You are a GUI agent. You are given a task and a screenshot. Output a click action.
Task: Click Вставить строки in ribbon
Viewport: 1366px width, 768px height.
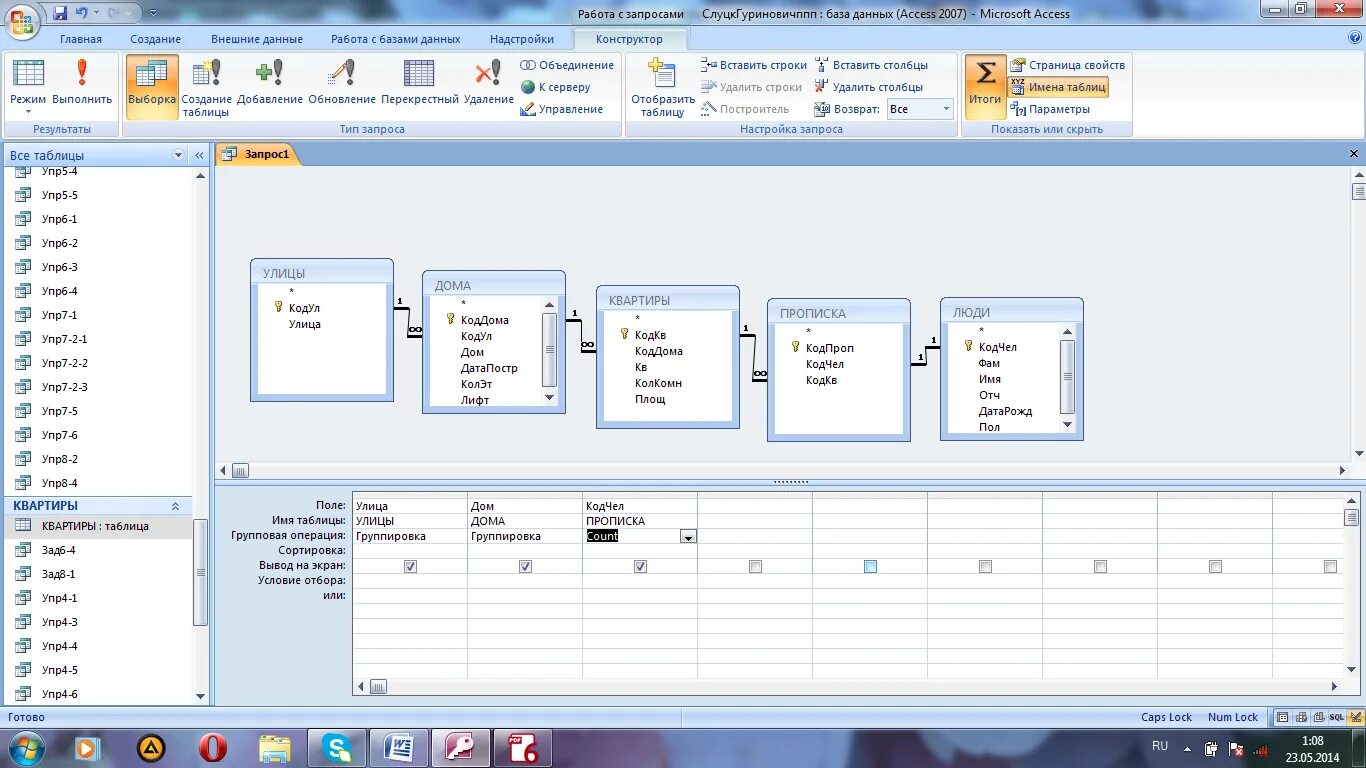tap(754, 65)
